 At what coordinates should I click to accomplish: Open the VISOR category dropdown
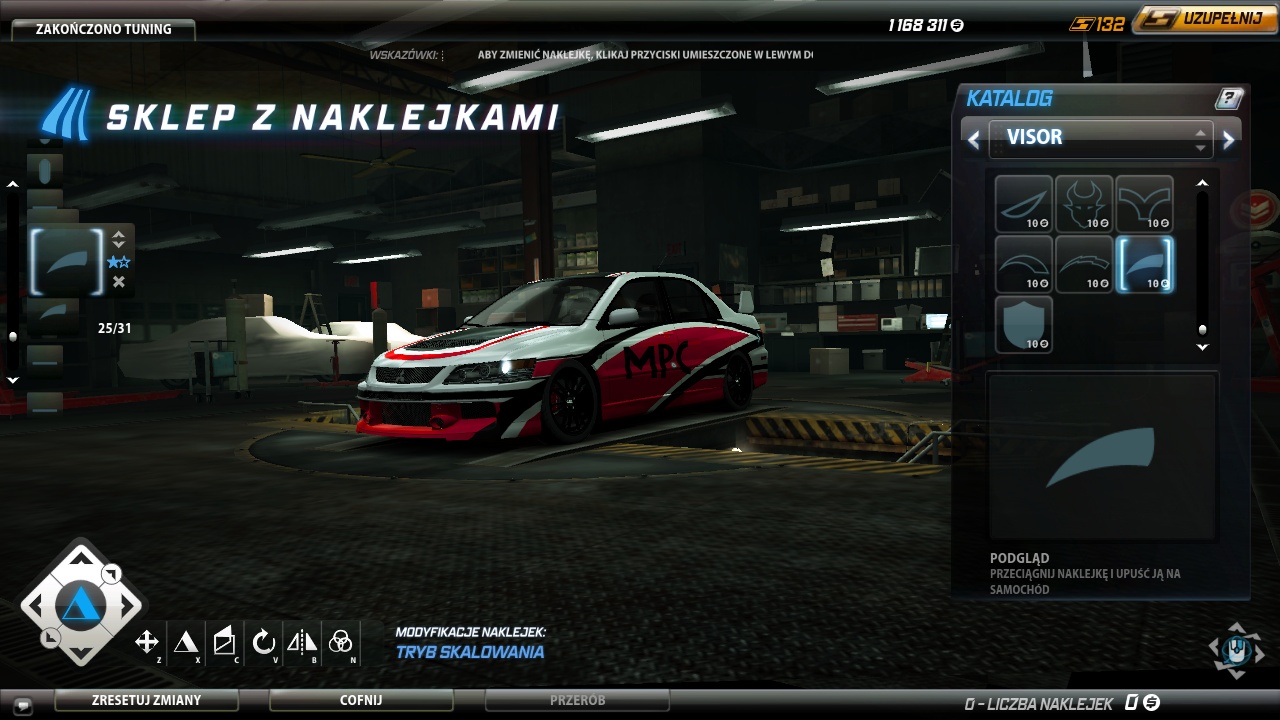click(x=1101, y=138)
